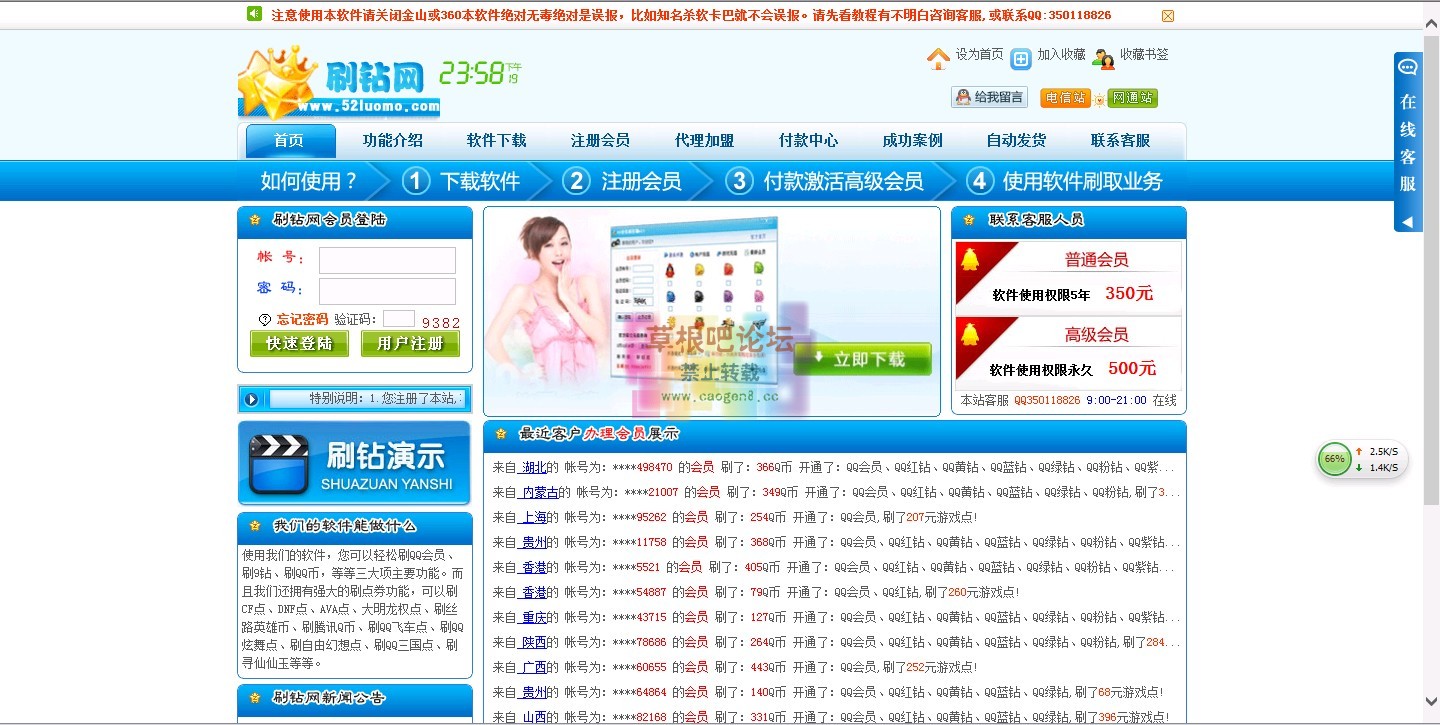Click the 帐号 input field
Screen dimensions: 1440x725
[387, 260]
